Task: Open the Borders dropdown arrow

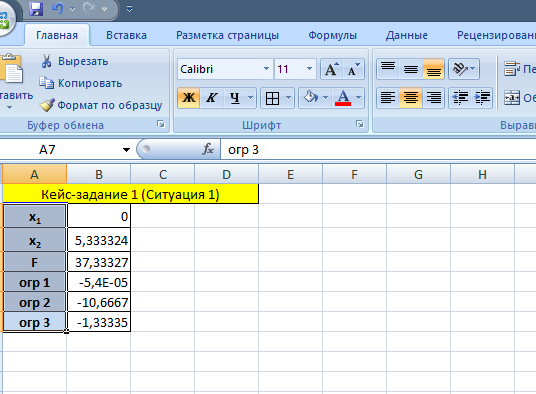Action: click(289, 98)
